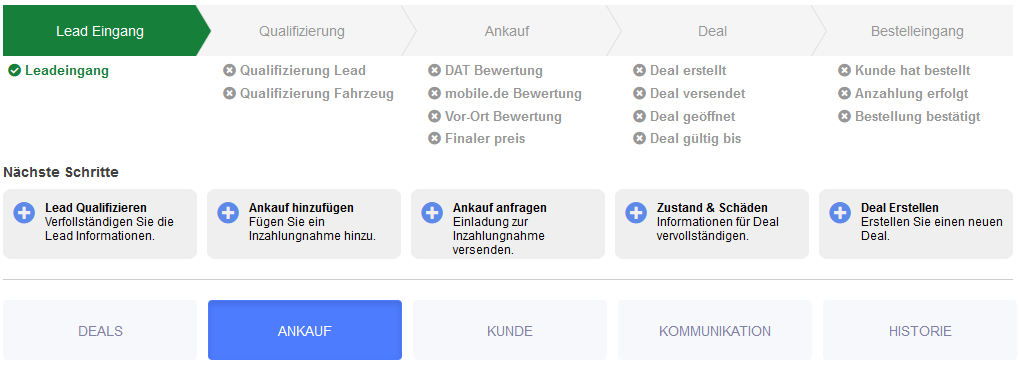This screenshot has height=365, width=1019.
Task: Open the HISTORIE tab
Action: pyautogui.click(x=920, y=331)
